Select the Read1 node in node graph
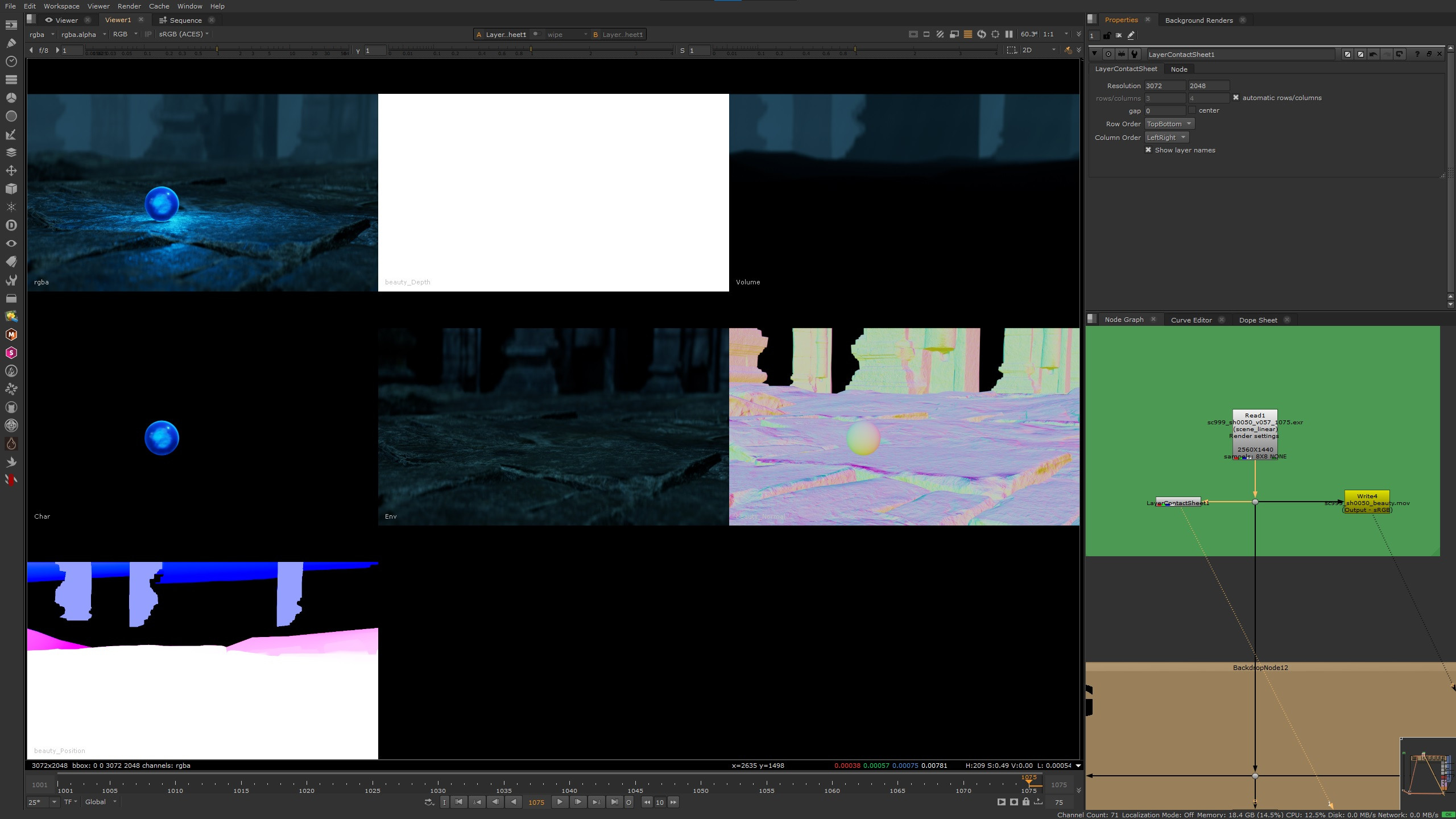The image size is (1456, 819). tap(1255, 436)
